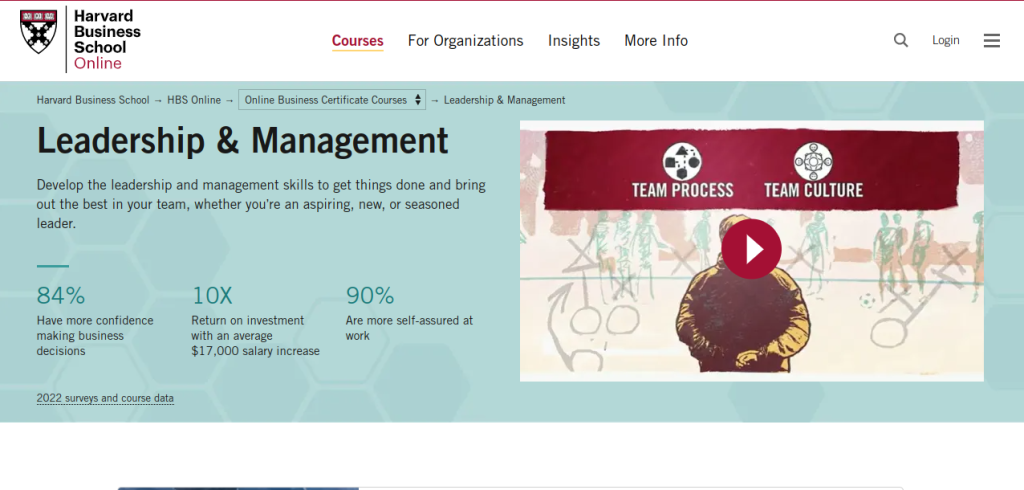Open search with the magnifying glass icon
This screenshot has height=490, width=1024.
tap(901, 40)
